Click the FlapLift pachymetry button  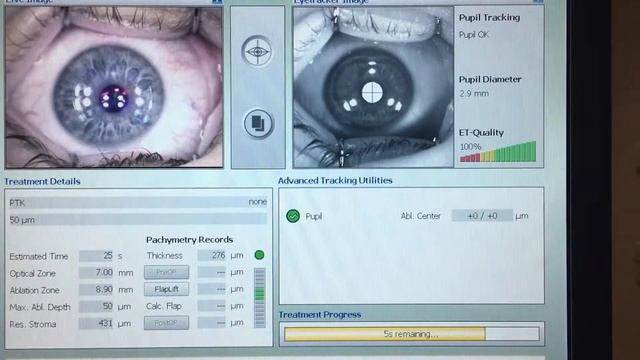166,289
